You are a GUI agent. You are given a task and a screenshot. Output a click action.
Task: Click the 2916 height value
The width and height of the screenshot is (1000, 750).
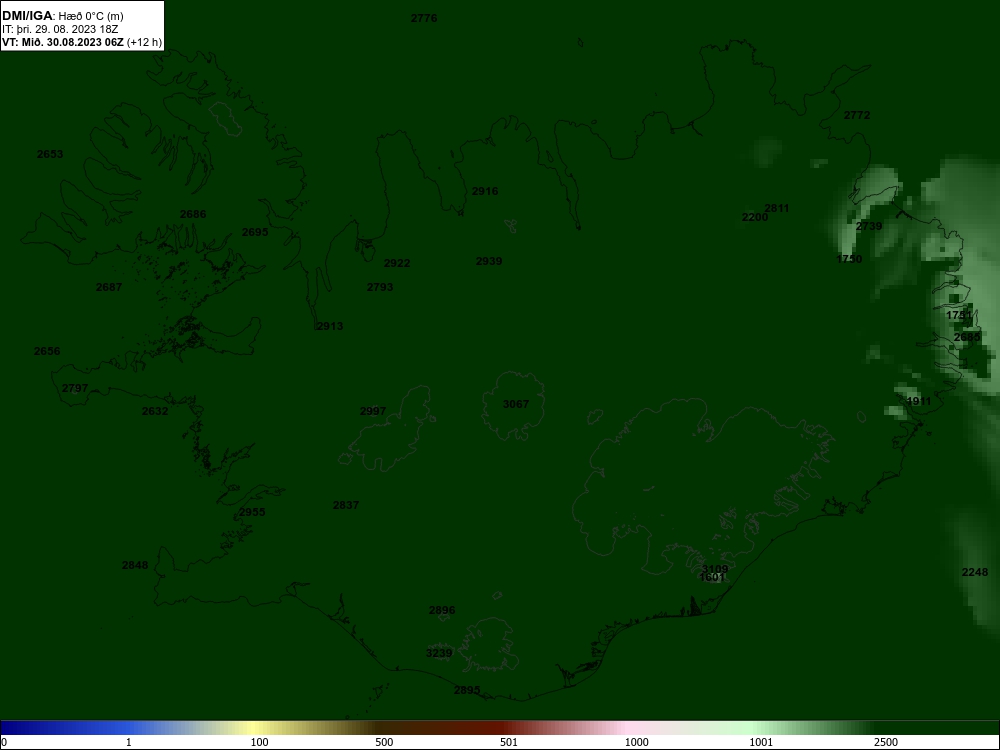pos(485,191)
